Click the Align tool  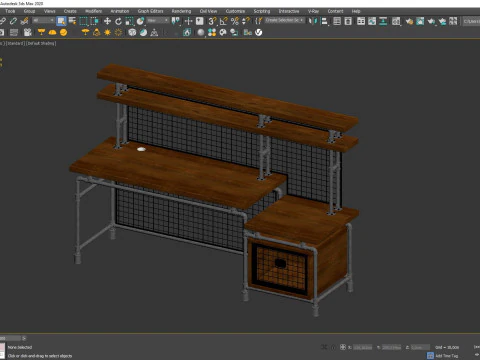click(324, 21)
